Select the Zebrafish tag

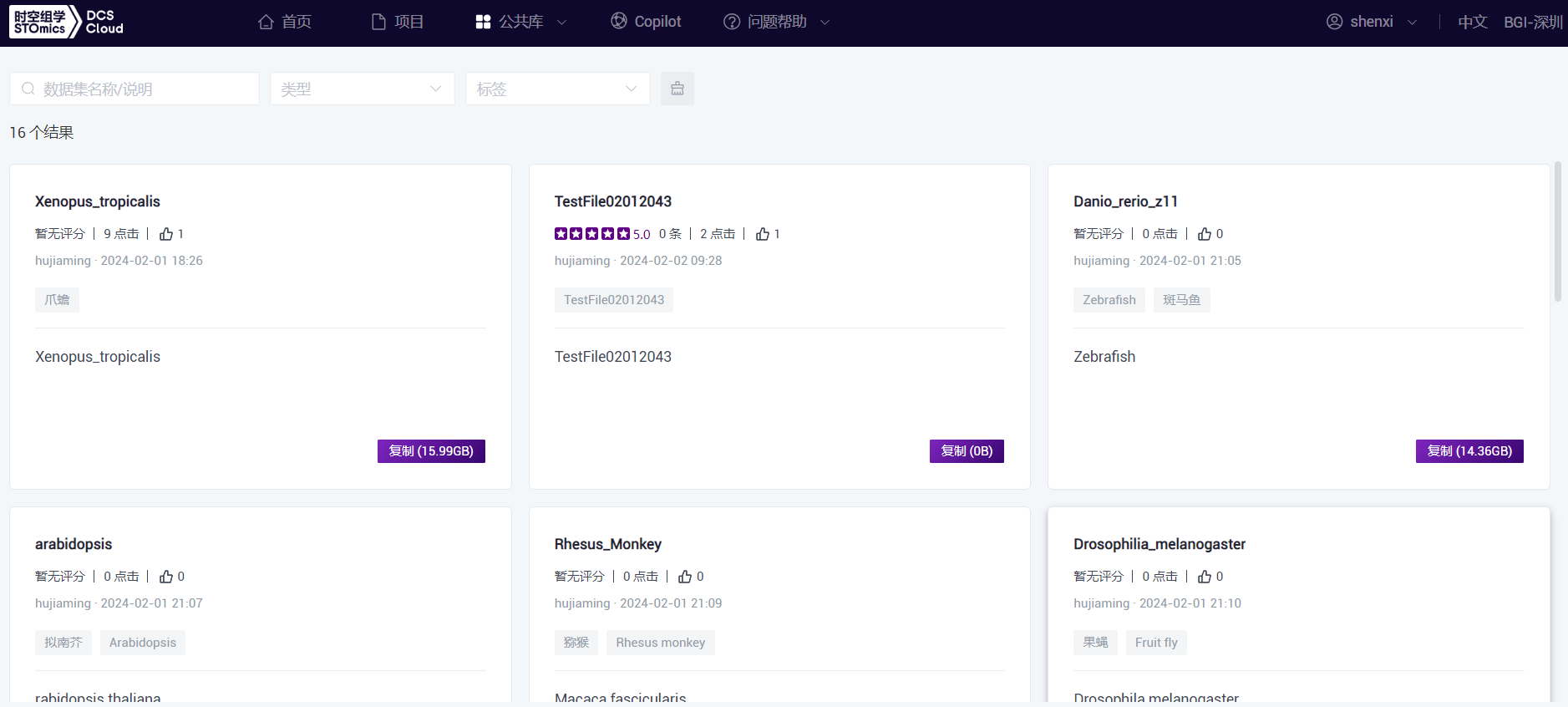(x=1109, y=300)
